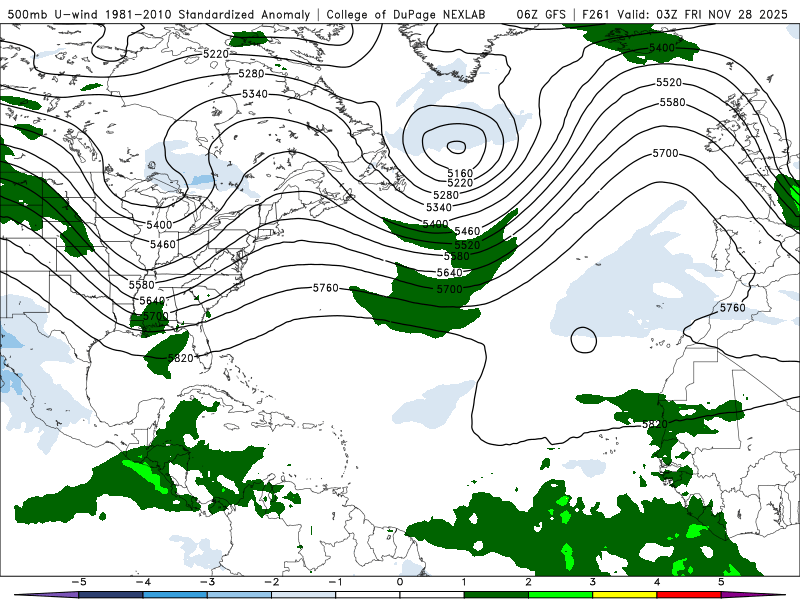Click the "5460" contour label over the Midwest

(x=163, y=244)
